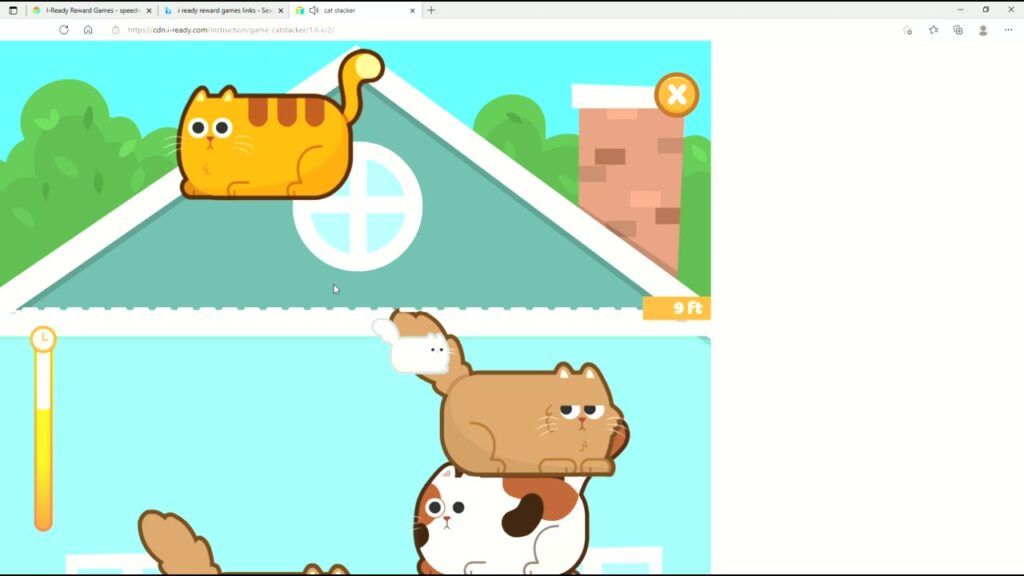Add this page to favorites
Screen dimensions: 1024x576
tap(907, 30)
